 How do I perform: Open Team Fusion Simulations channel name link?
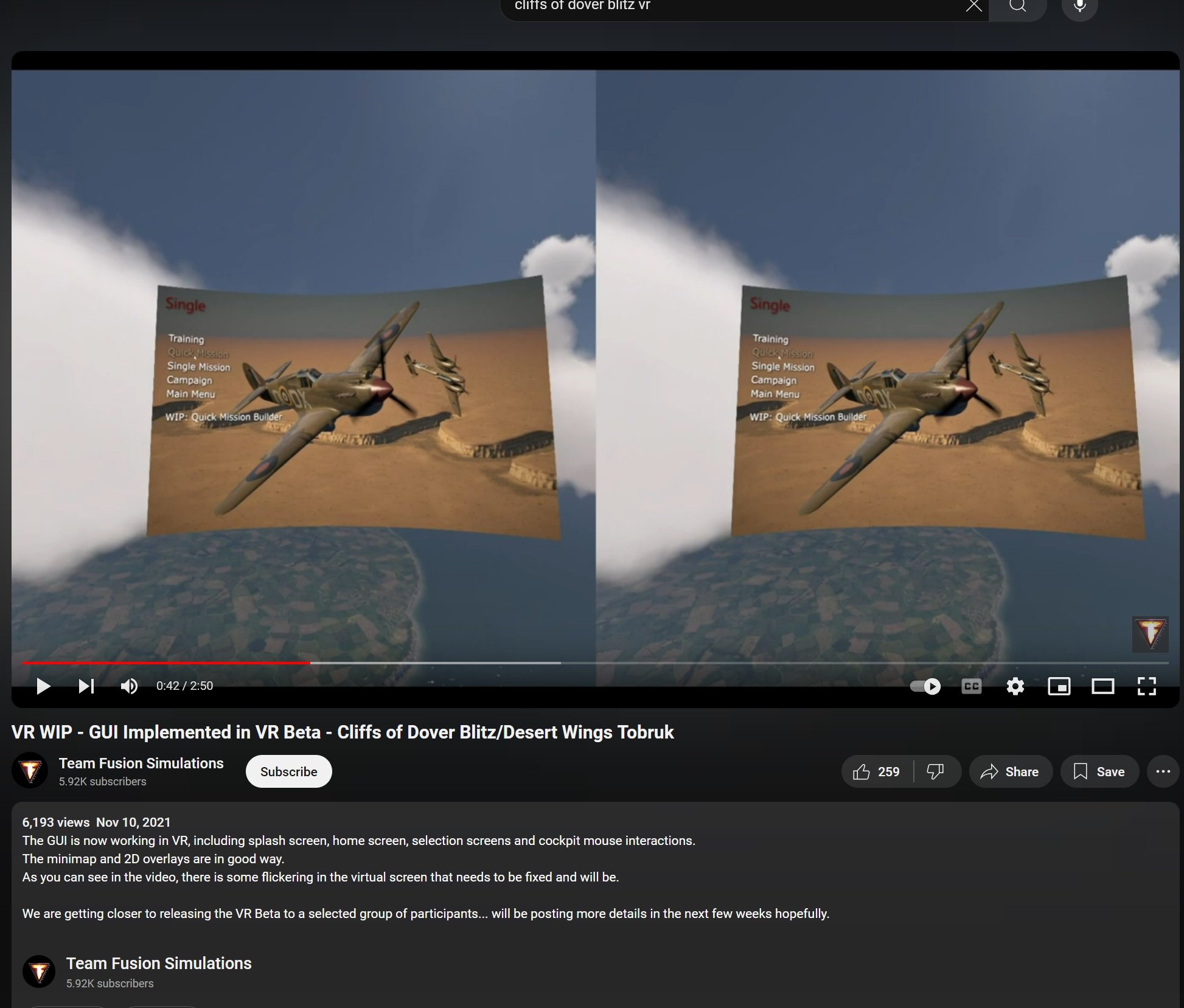tap(141, 763)
